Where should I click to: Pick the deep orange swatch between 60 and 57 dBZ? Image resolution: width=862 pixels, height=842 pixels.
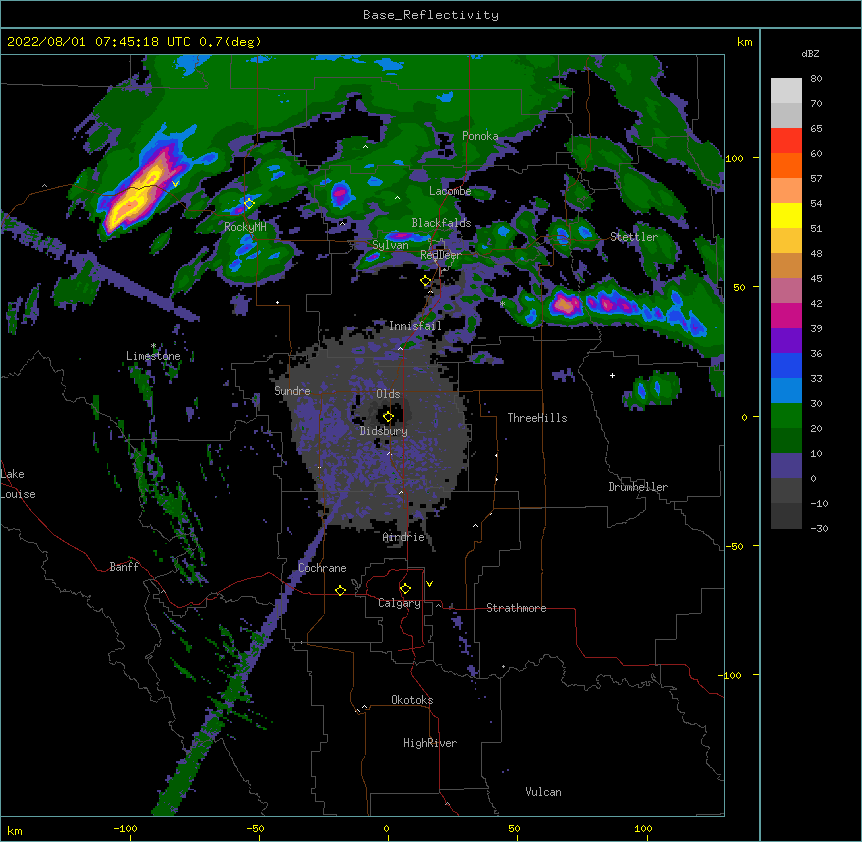[x=786, y=165]
